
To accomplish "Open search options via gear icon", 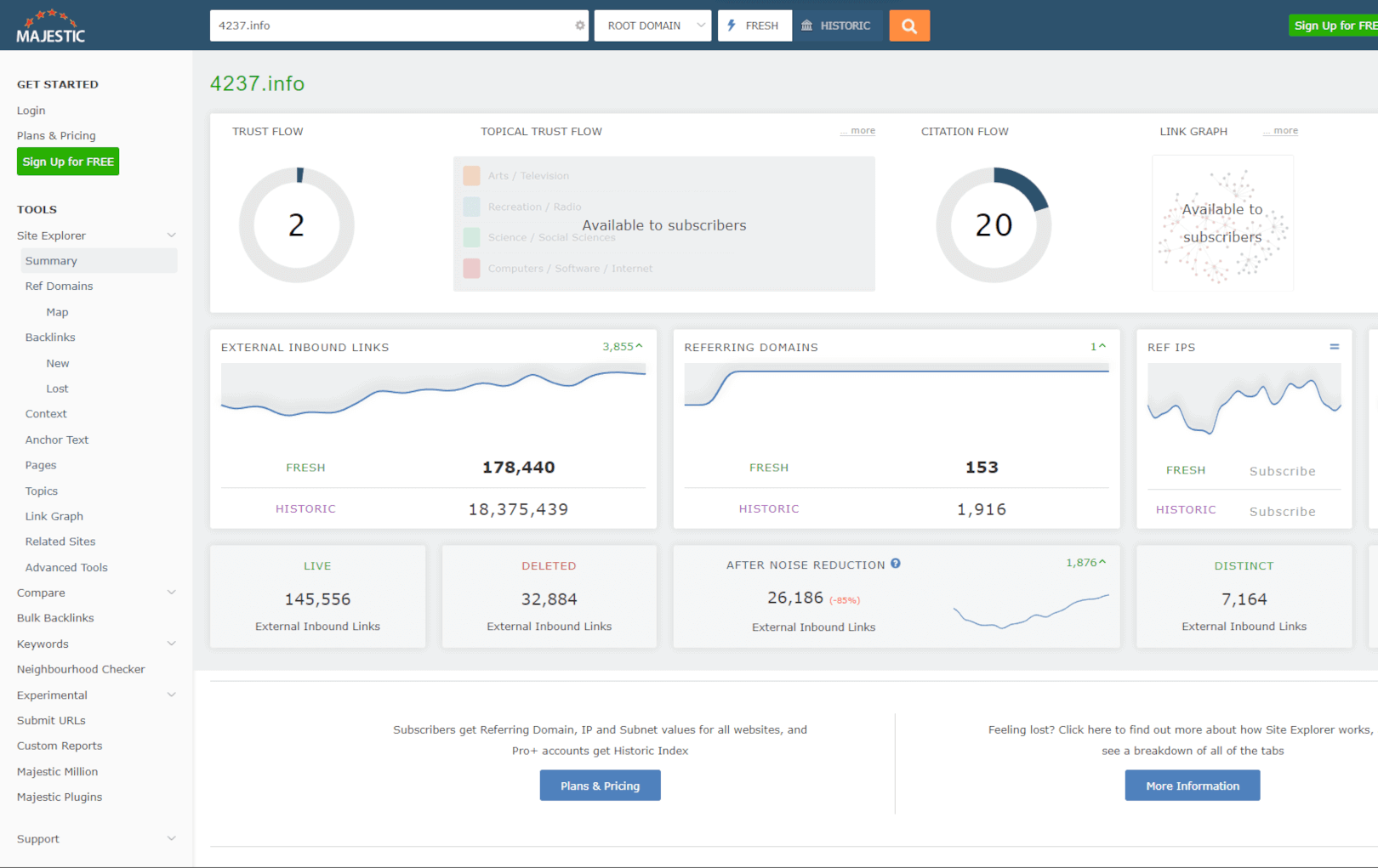I will [579, 26].
